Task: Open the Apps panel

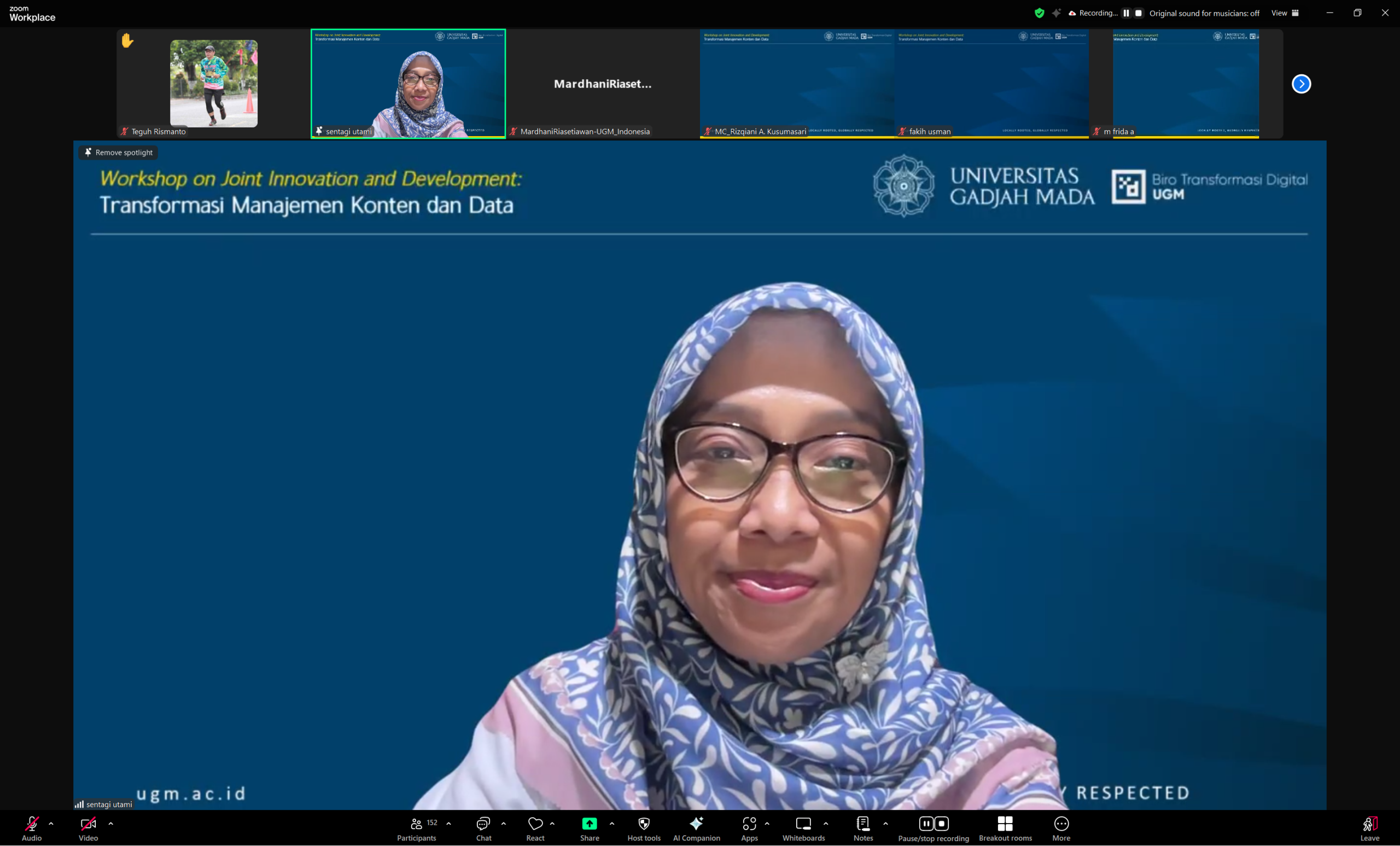Action: 749,825
